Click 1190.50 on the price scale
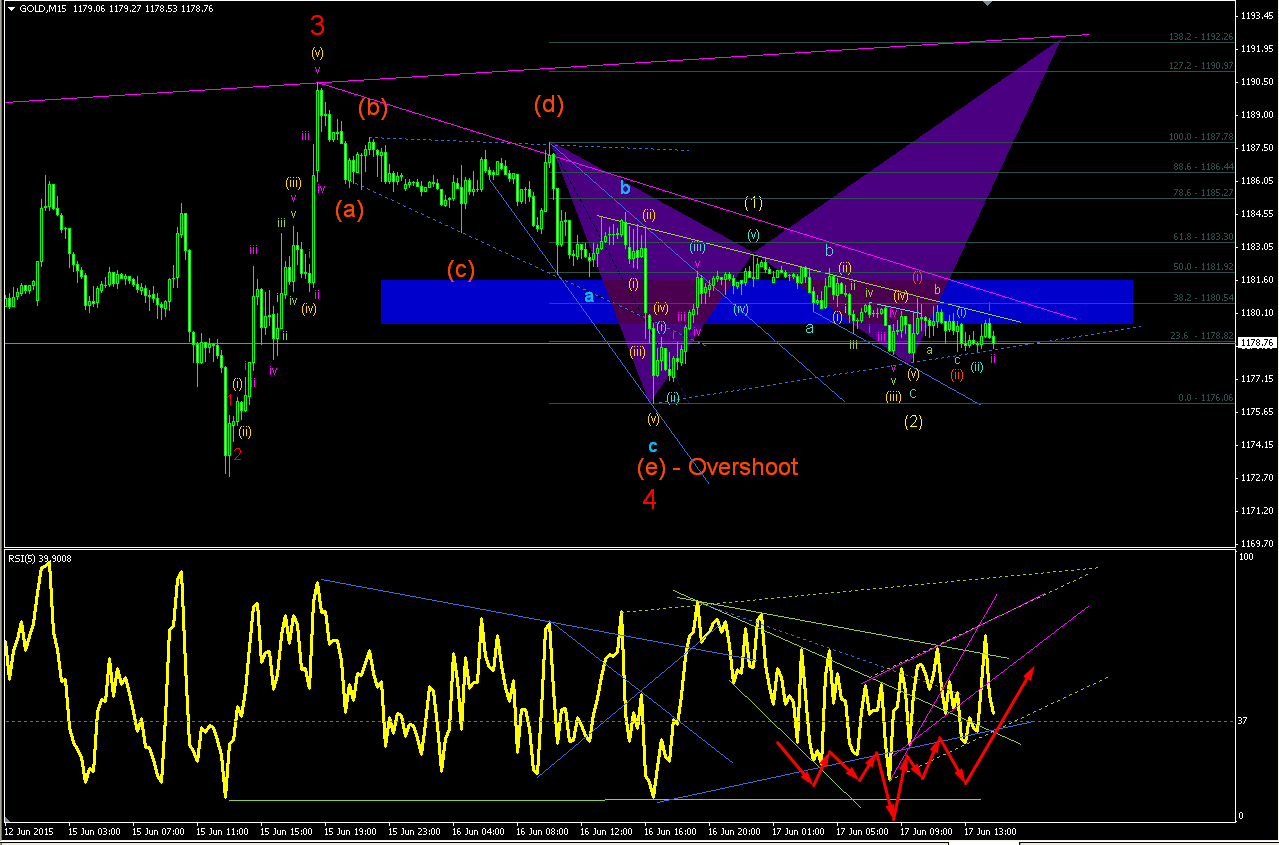The height and width of the screenshot is (845, 1279). [1257, 82]
